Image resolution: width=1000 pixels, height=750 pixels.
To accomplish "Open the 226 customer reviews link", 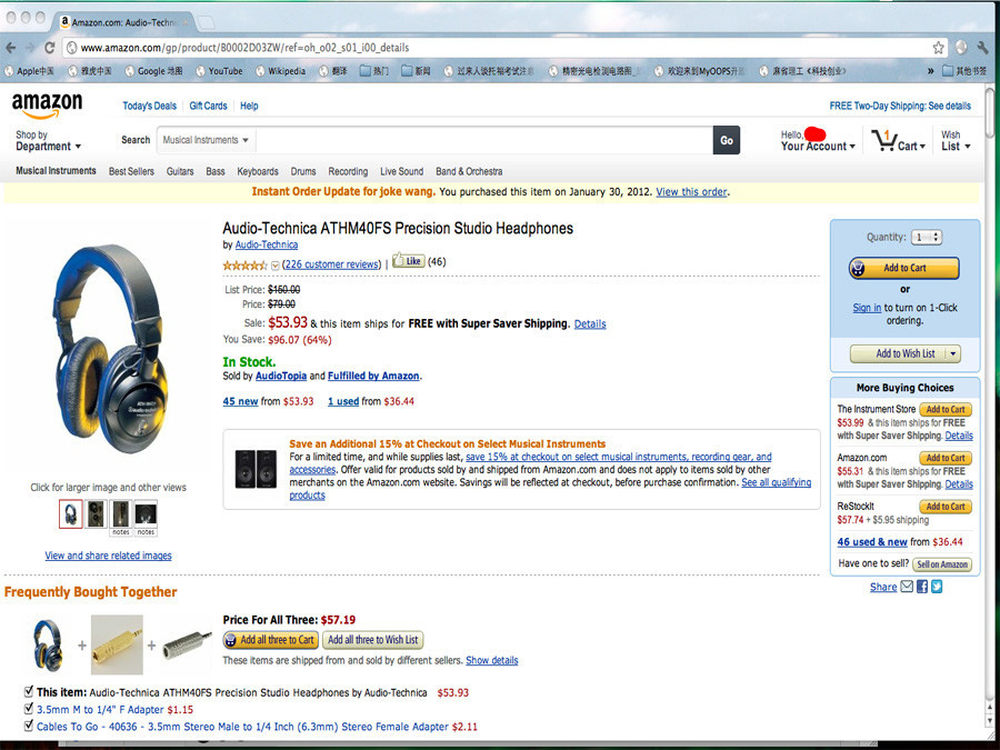I will pyautogui.click(x=332, y=264).
